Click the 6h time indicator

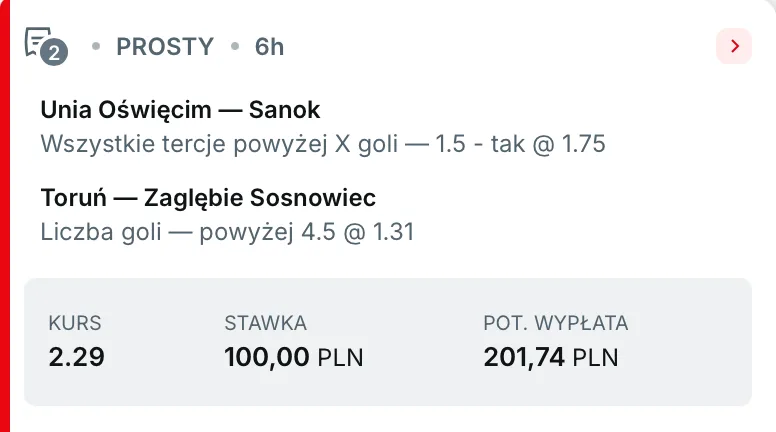269,47
